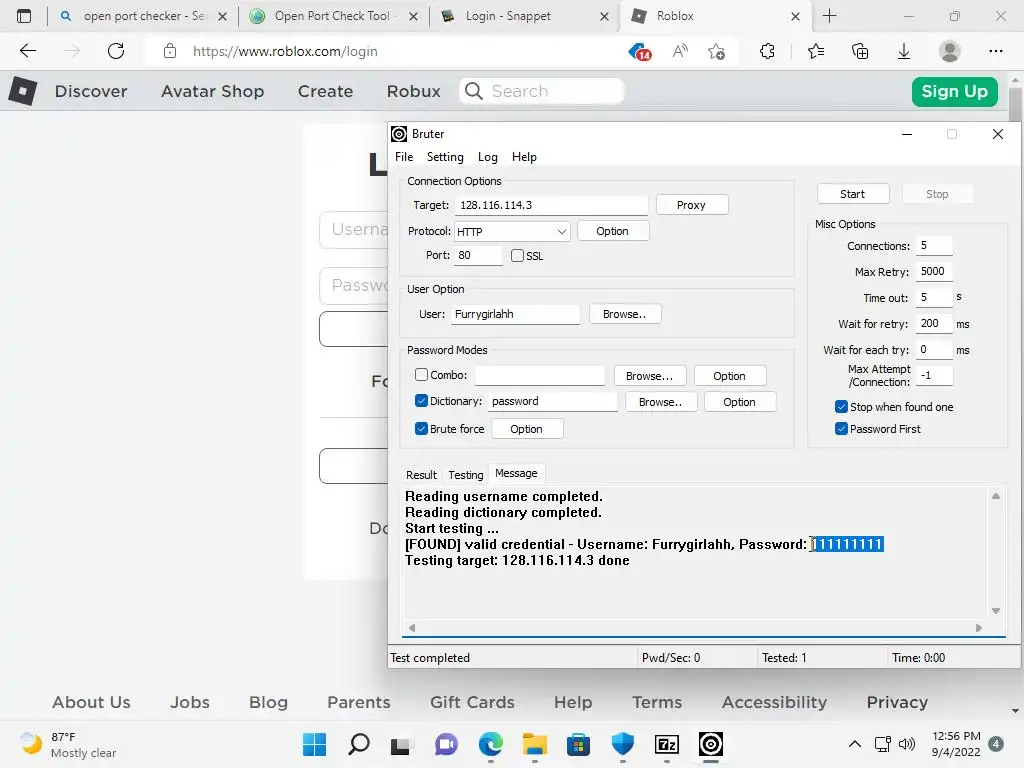Open 7-Zip icon on taskbar
Screen dimensions: 1024x768
click(x=667, y=744)
